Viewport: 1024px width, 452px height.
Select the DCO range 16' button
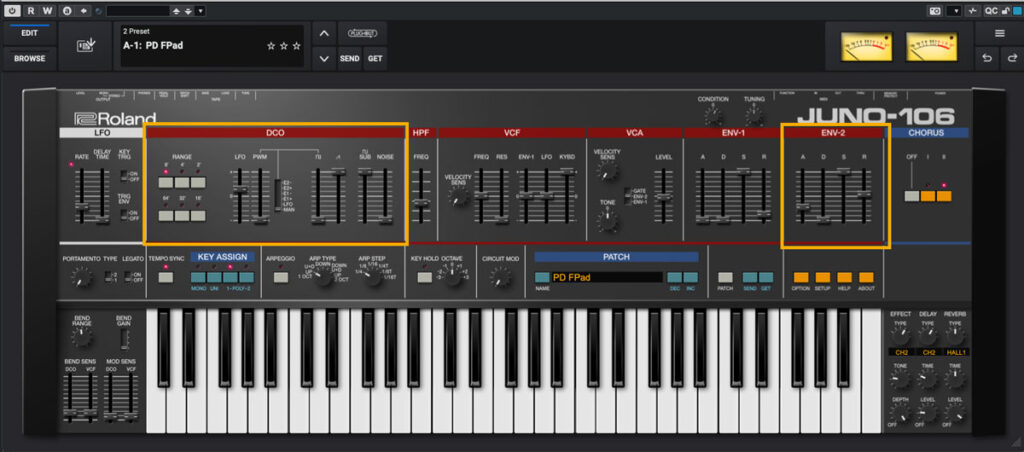click(198, 216)
